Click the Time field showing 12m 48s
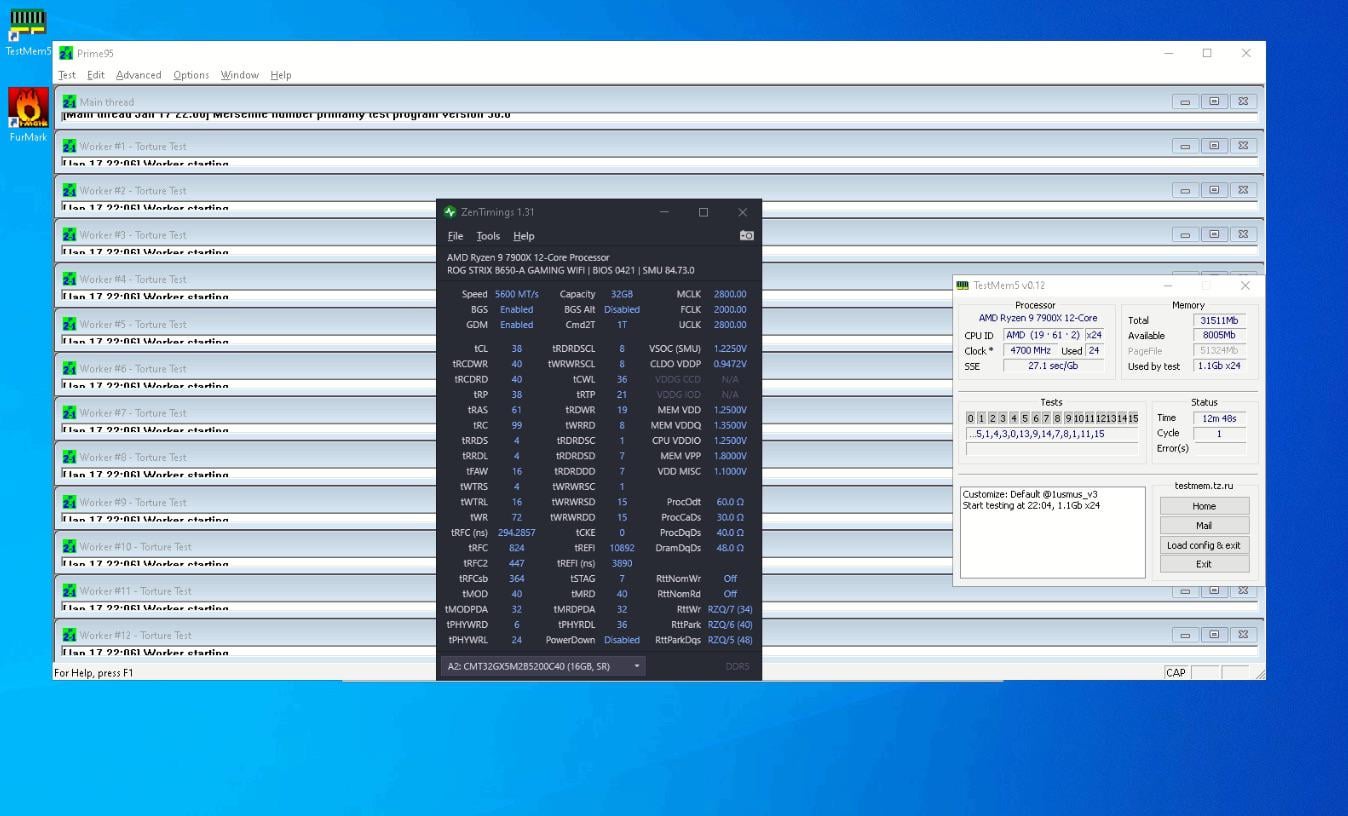The image size is (1348, 816). click(x=1219, y=418)
